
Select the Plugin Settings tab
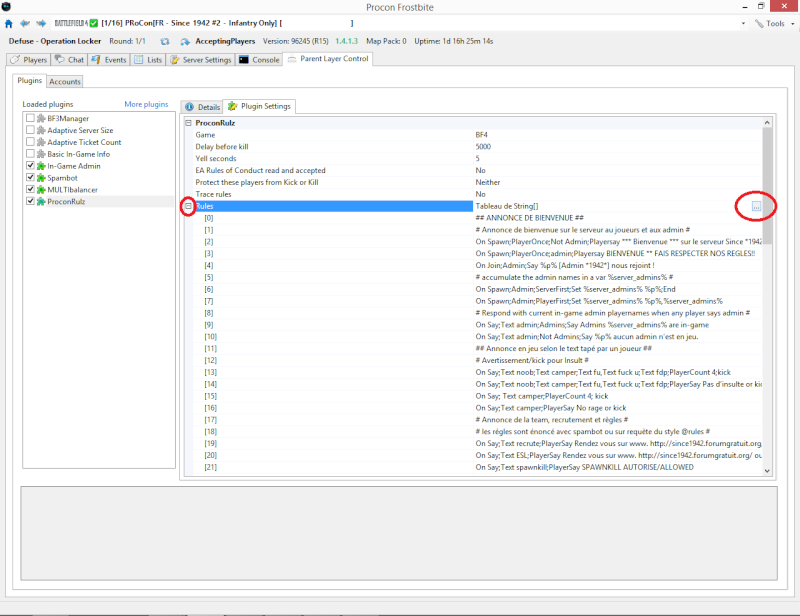point(260,106)
